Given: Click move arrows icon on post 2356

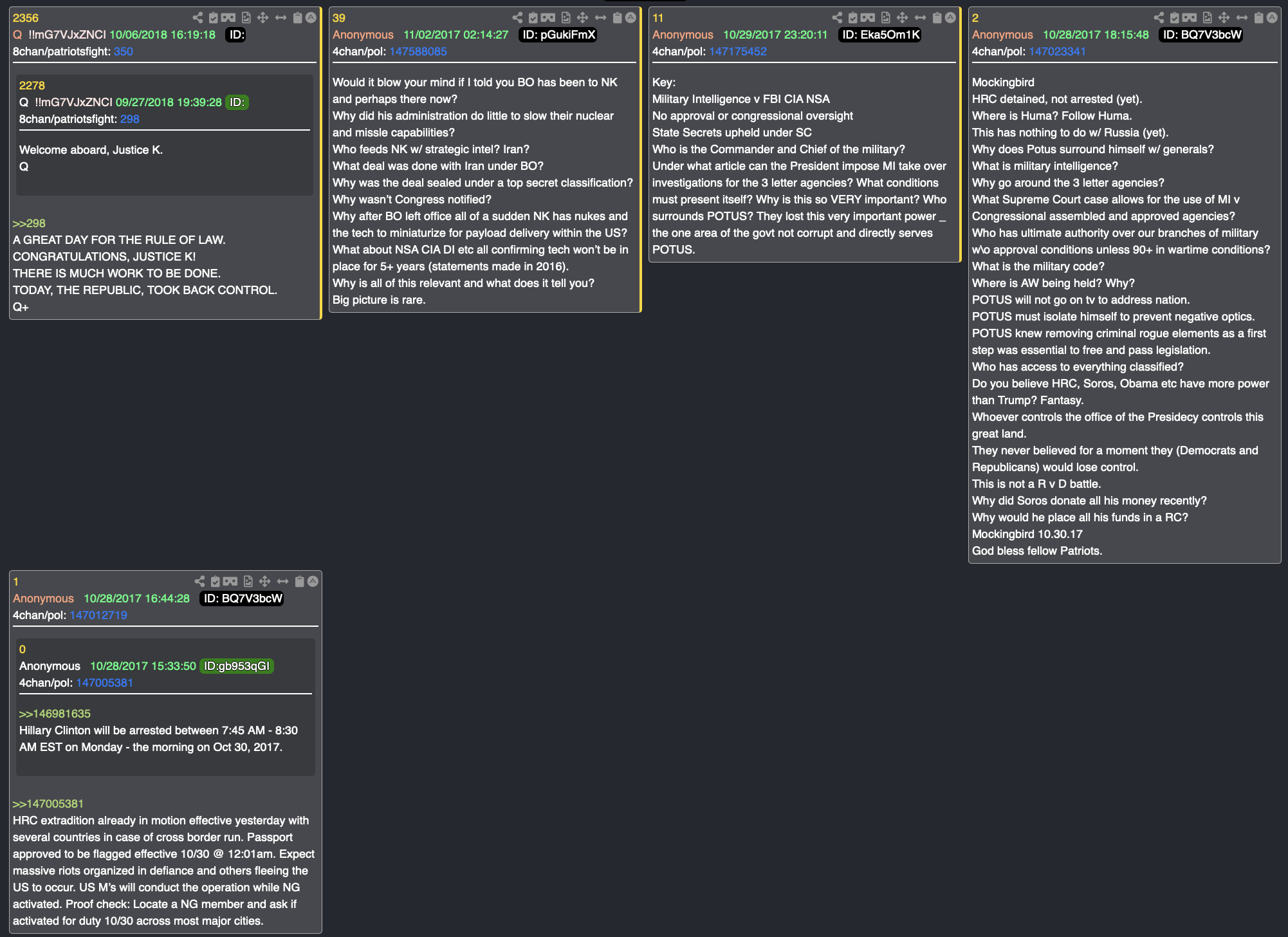Looking at the screenshot, I should coord(262,17).
